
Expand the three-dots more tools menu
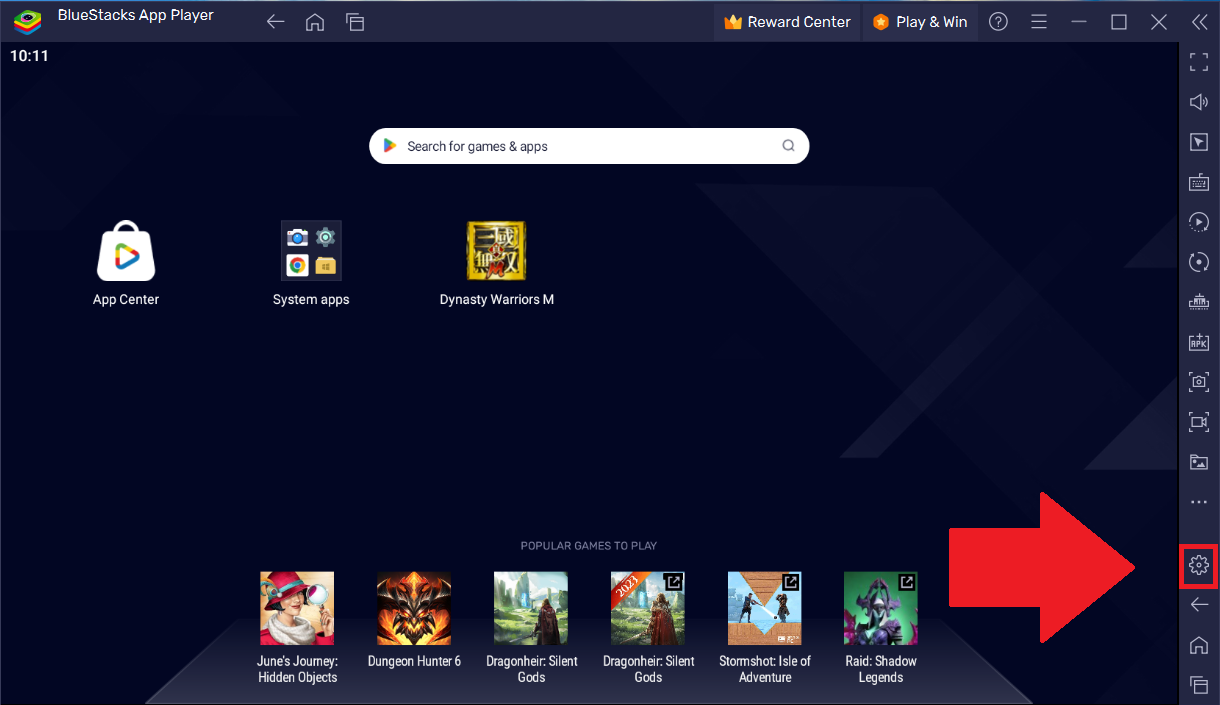coord(1198,502)
